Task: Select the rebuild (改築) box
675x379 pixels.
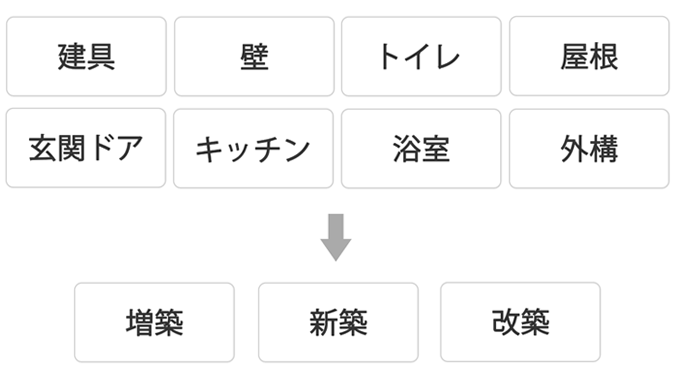Action: (520, 322)
